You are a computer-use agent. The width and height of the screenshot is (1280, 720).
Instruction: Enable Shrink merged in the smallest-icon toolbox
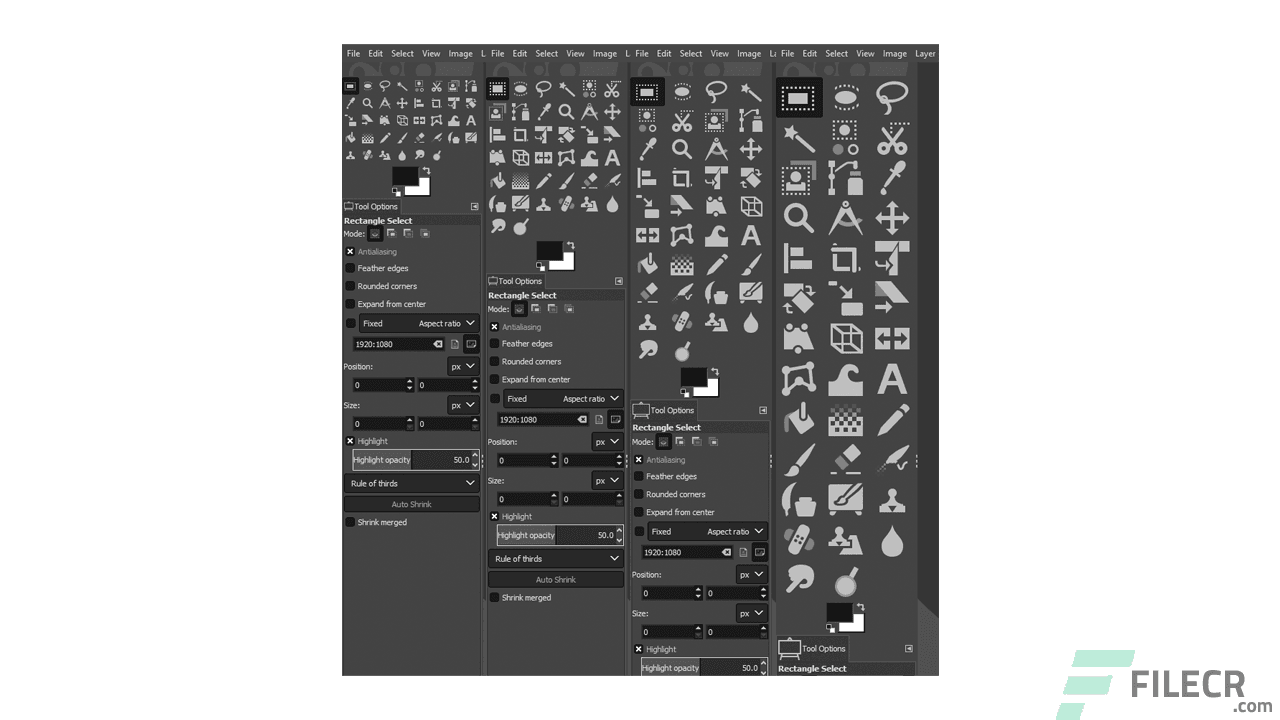click(x=350, y=522)
